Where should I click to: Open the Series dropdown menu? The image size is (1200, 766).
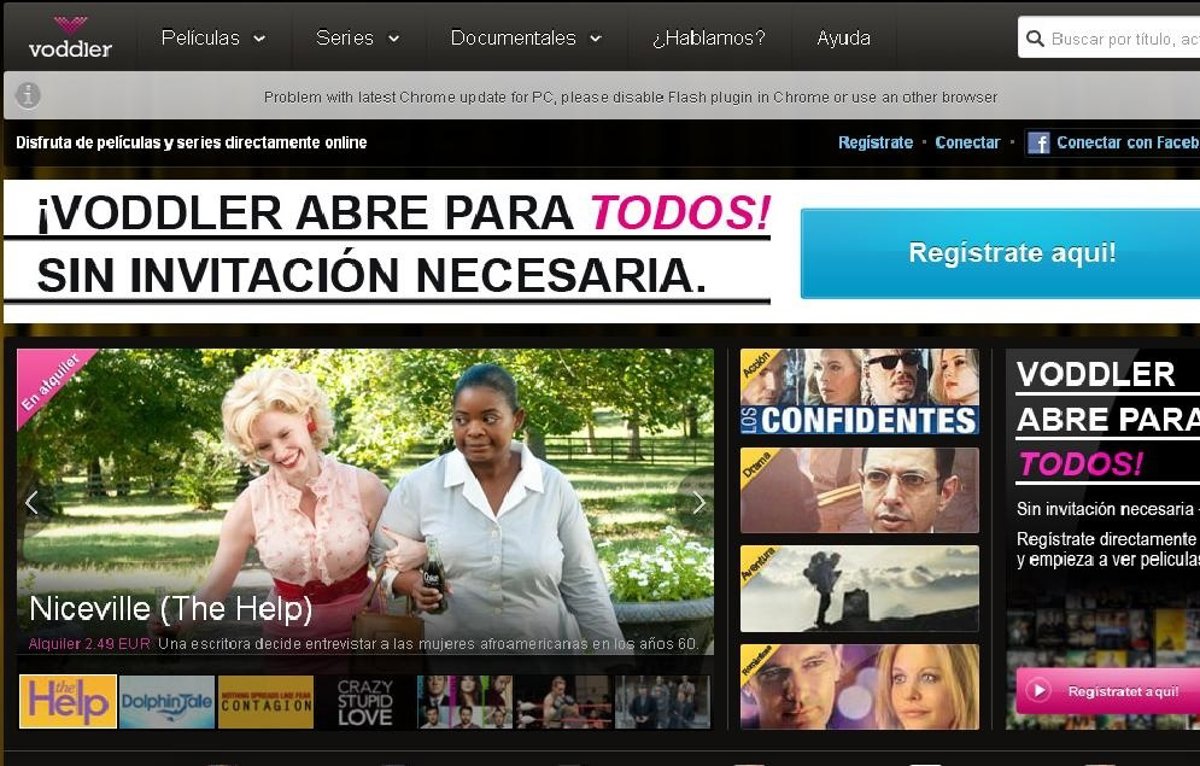click(357, 38)
